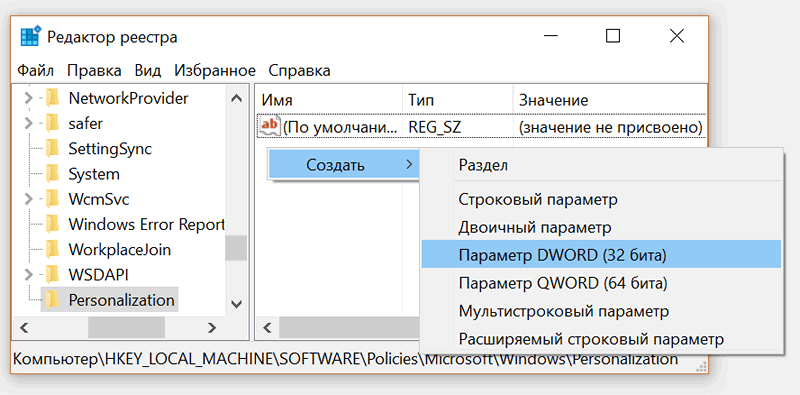The width and height of the screenshot is (800, 395).
Task: Select the System key label
Action: point(94,174)
